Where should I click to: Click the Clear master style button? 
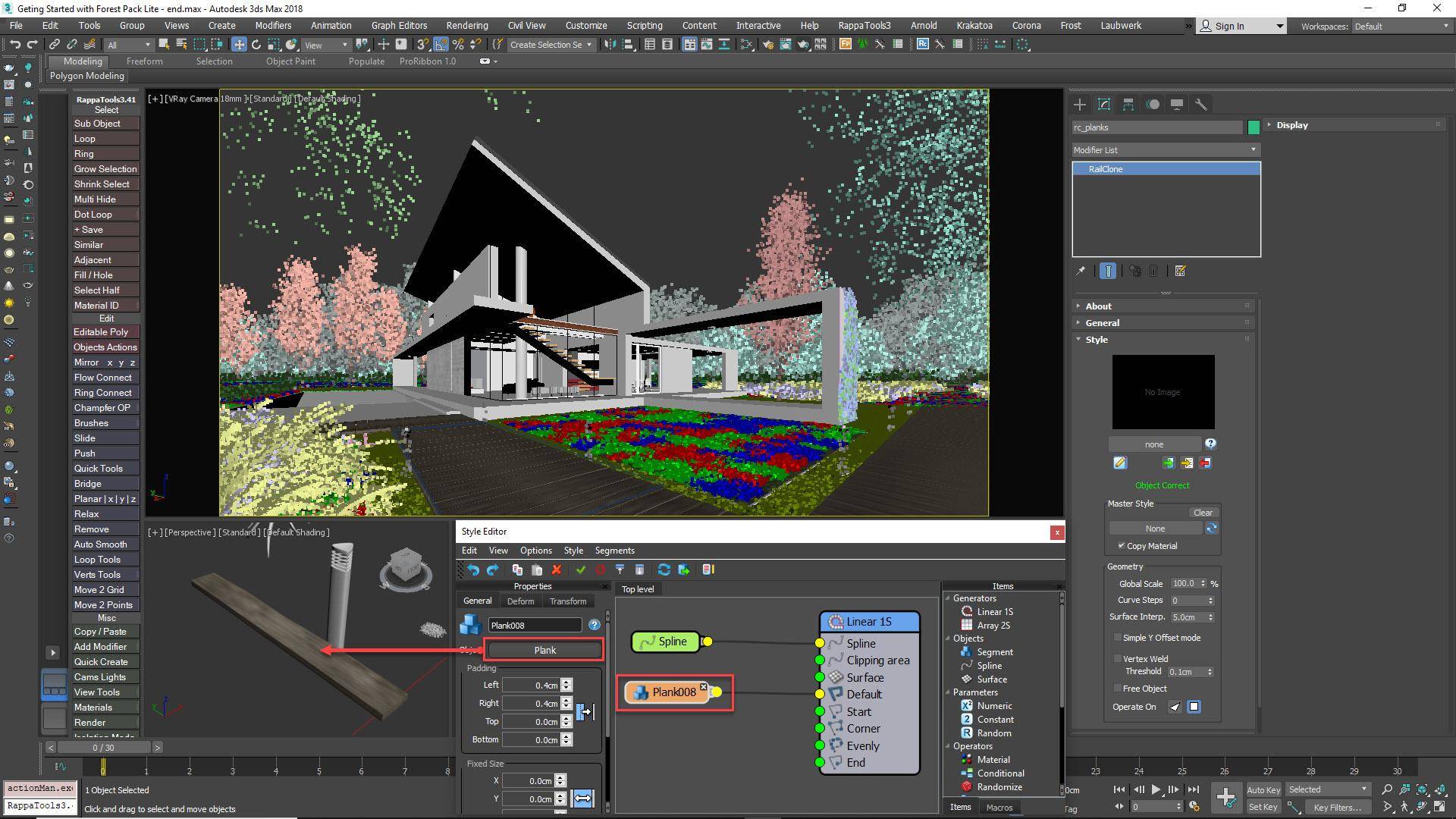[x=1203, y=513]
